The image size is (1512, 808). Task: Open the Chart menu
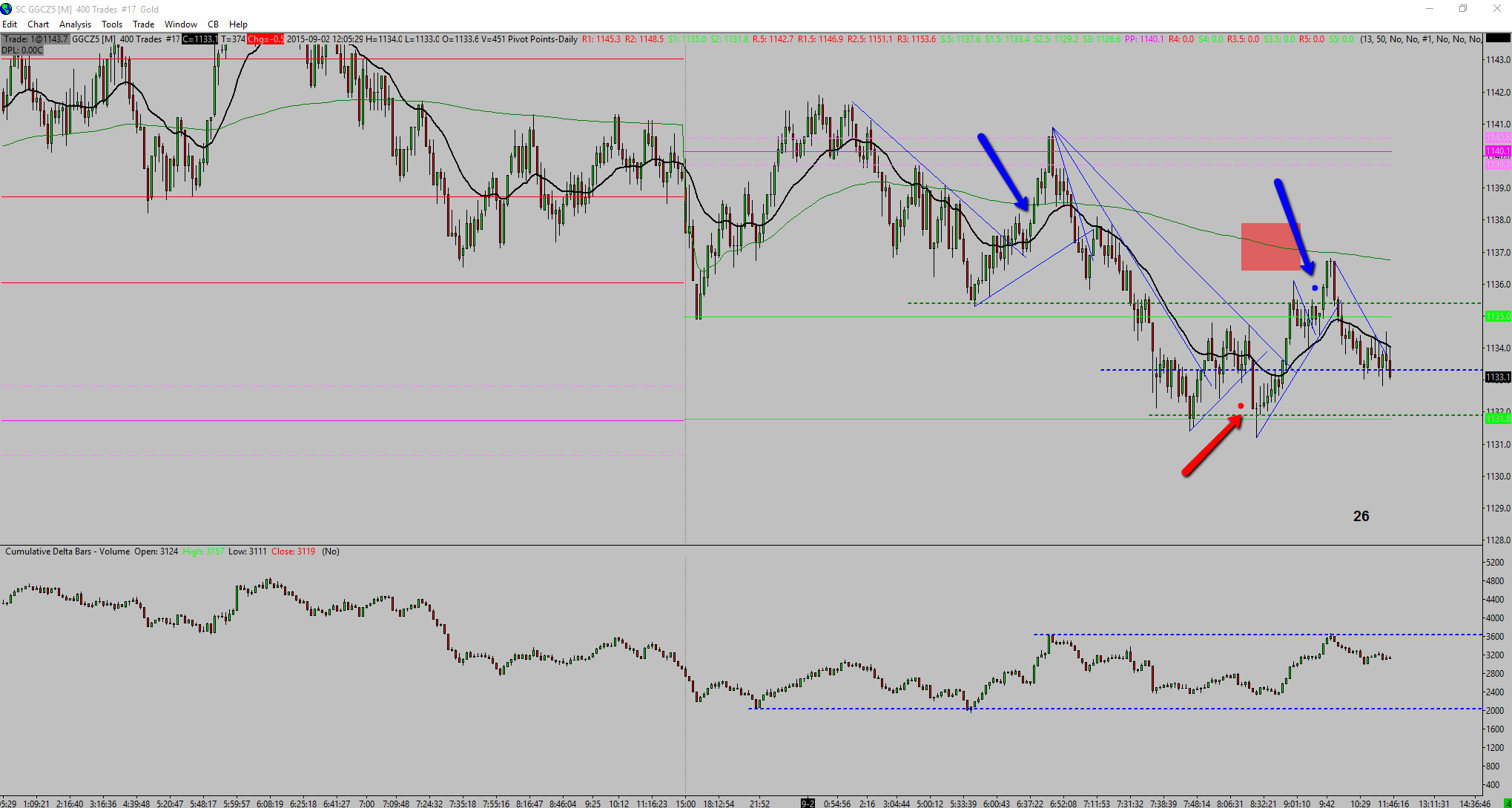pyautogui.click(x=38, y=24)
